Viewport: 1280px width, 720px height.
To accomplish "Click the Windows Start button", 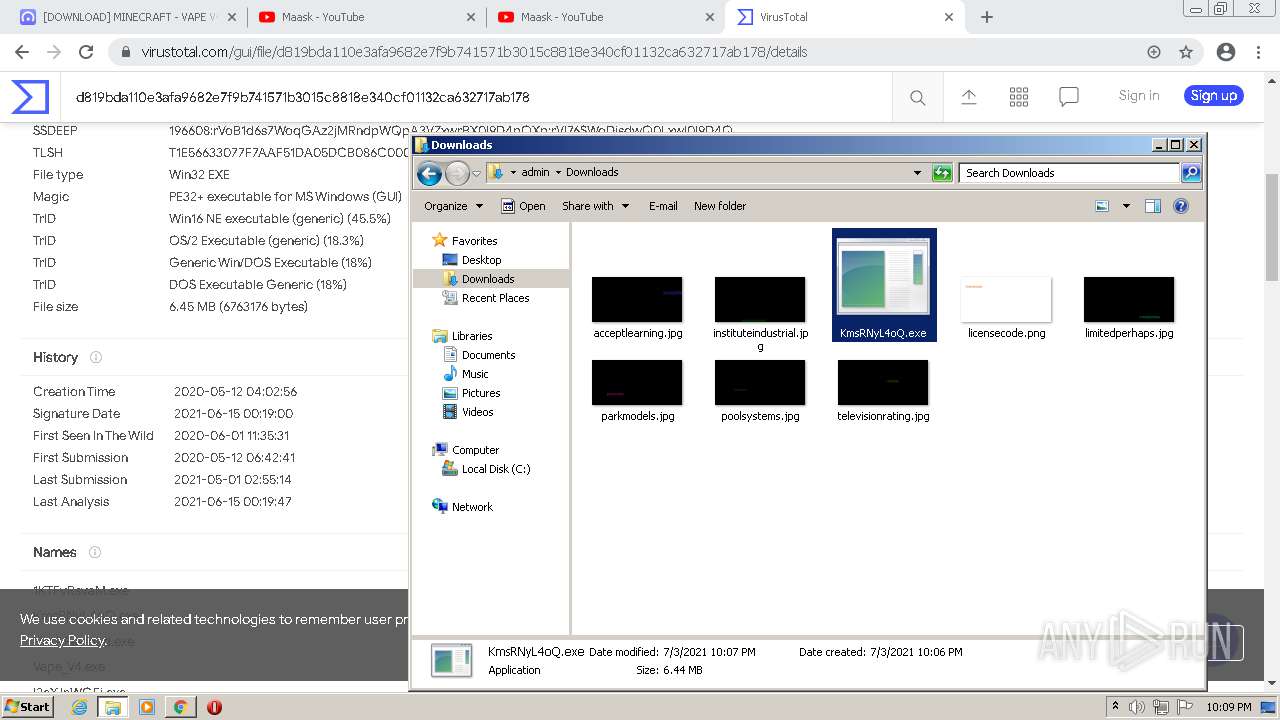I will pyautogui.click(x=28, y=706).
